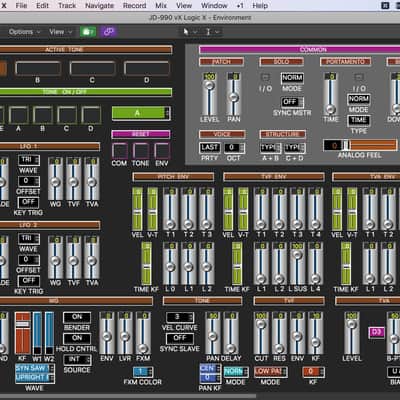Toggle Active Tone C button
Screen dimensions: 400x400
click(92, 68)
